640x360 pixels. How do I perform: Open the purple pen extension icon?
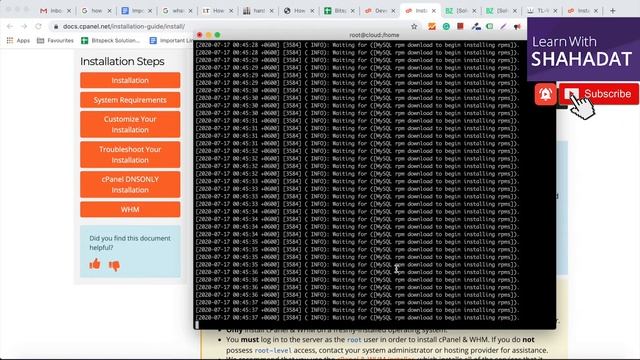[x=503, y=27]
